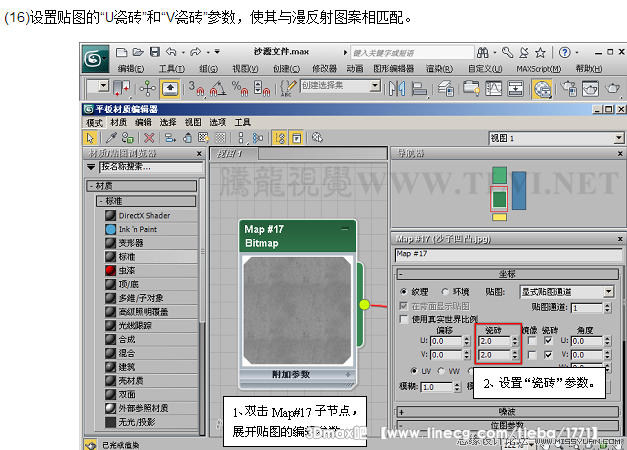
Task: Select the VW radio button
Action: 441,371
